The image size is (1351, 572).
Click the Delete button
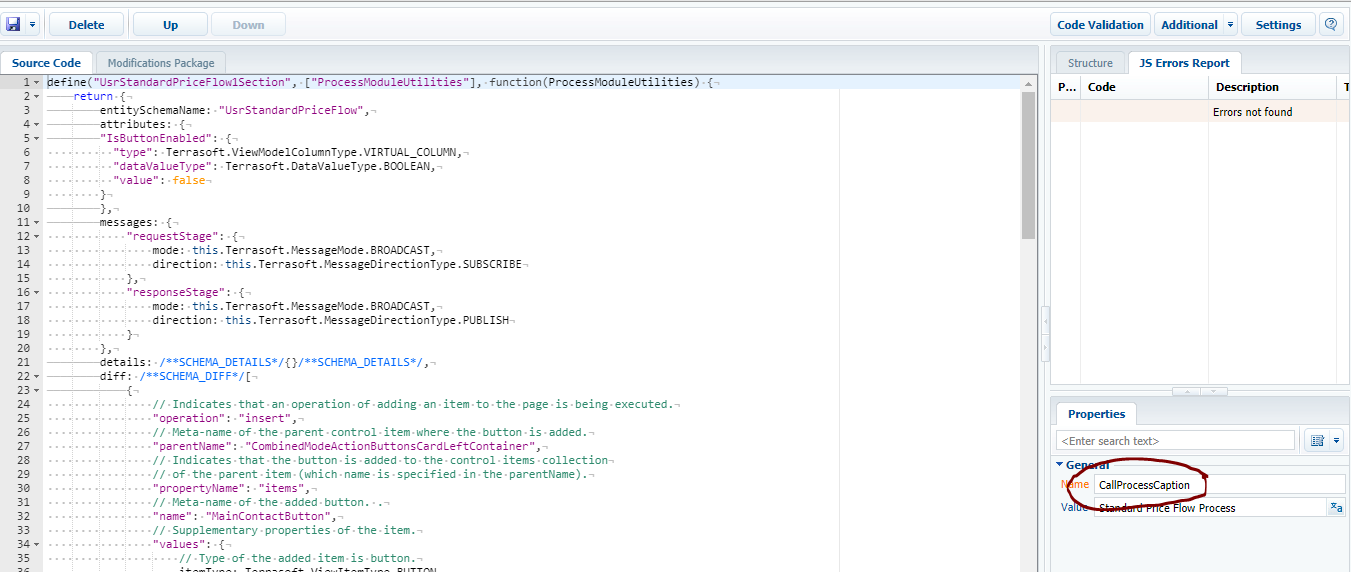(86, 24)
